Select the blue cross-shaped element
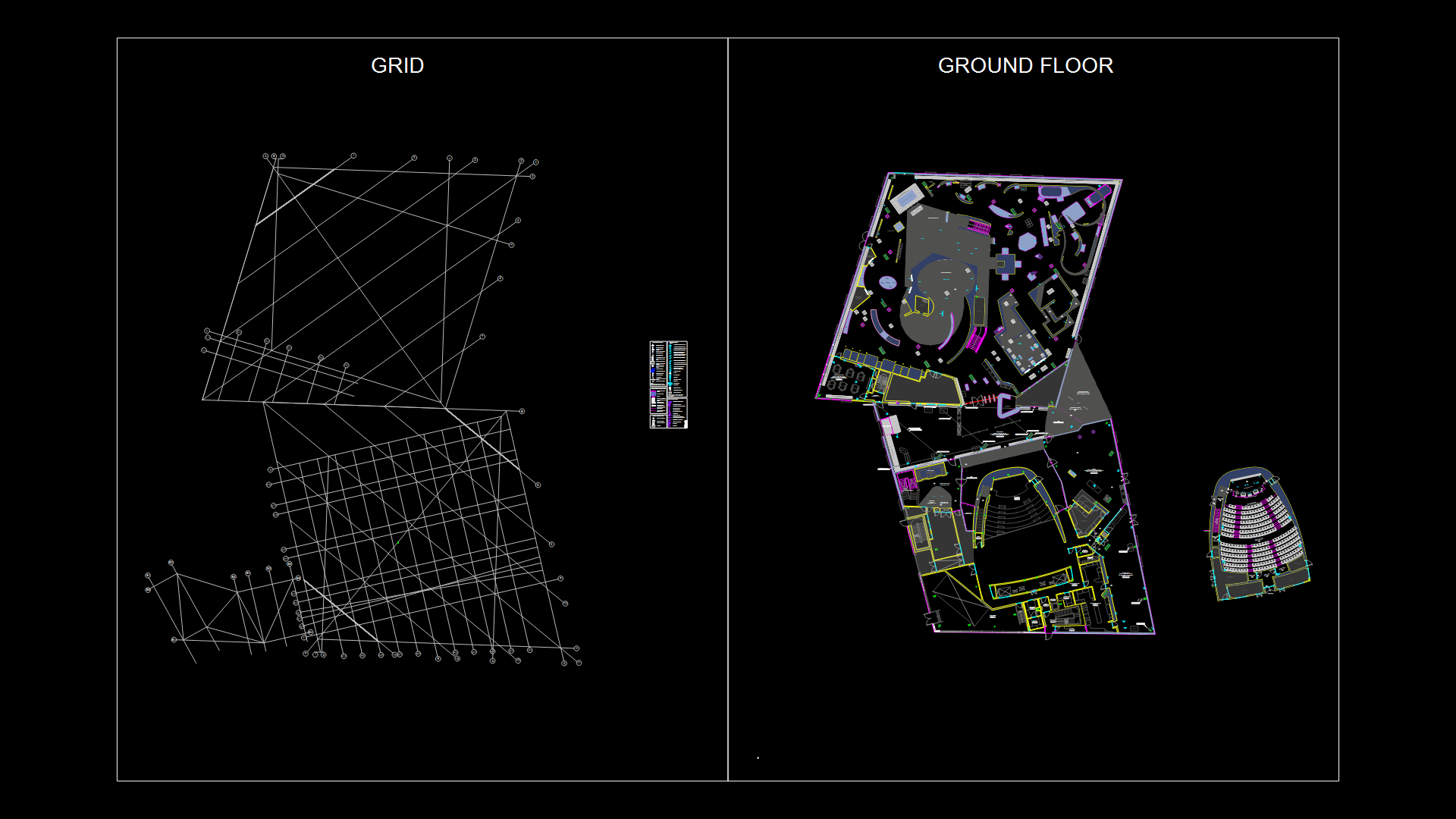The height and width of the screenshot is (819, 1456). click(x=1005, y=263)
